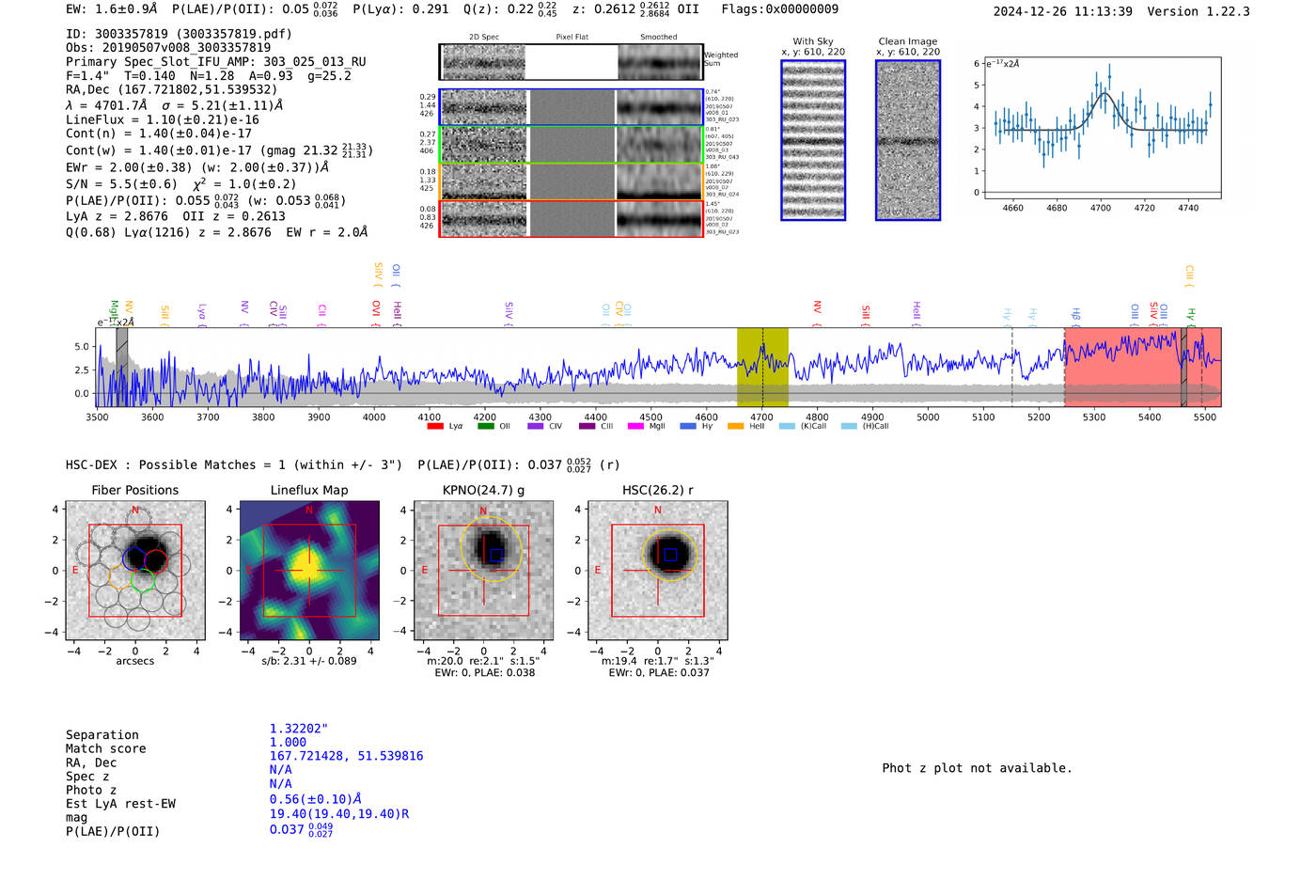Screen dimensions: 1316x896
Task: Click the s/b: 2.31 +/- 0.089 caption
Action: coord(309,661)
